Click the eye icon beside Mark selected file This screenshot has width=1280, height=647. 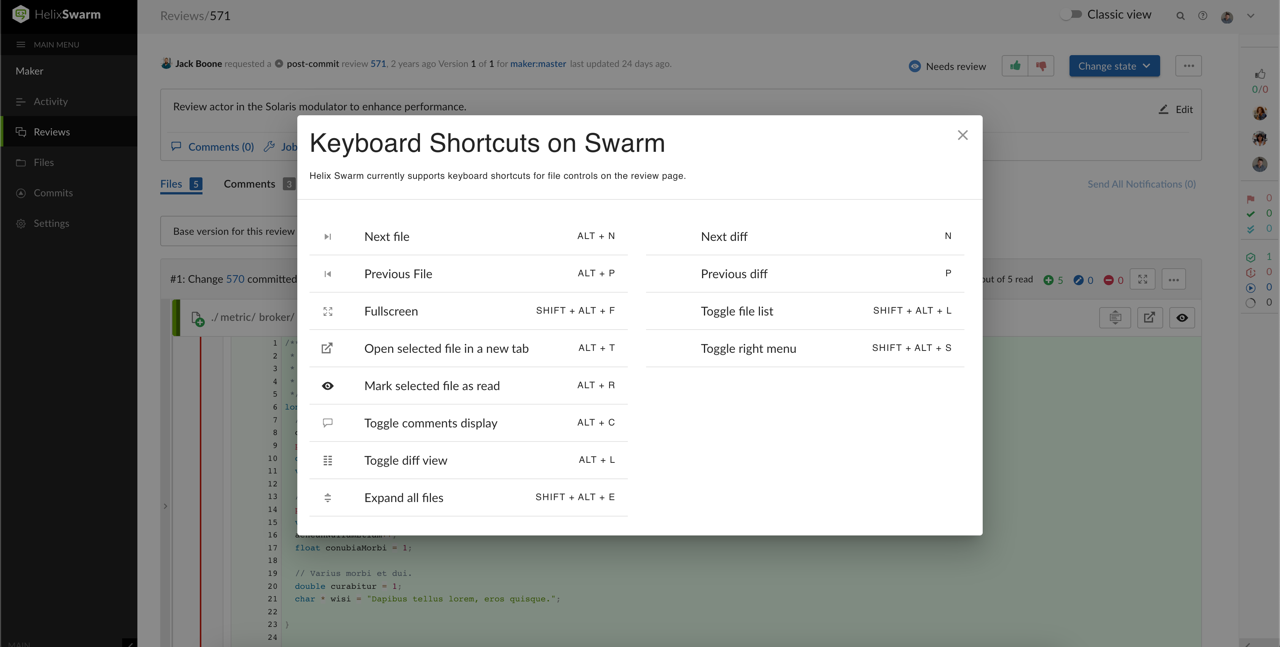[327, 386]
